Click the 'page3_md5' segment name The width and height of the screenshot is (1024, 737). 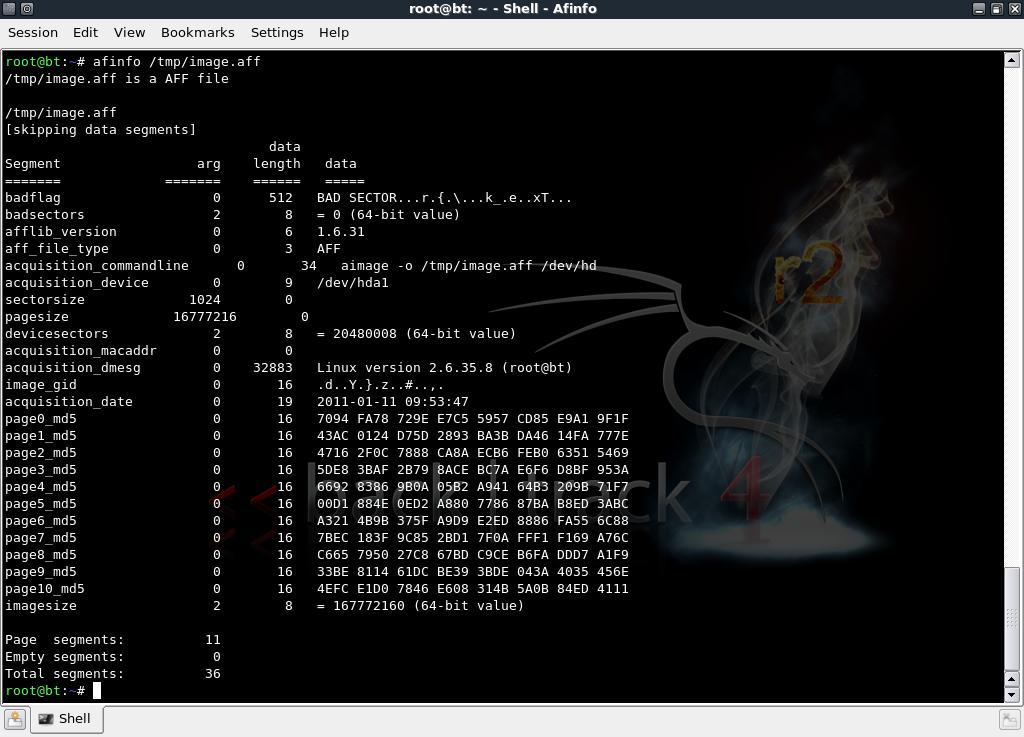point(40,469)
